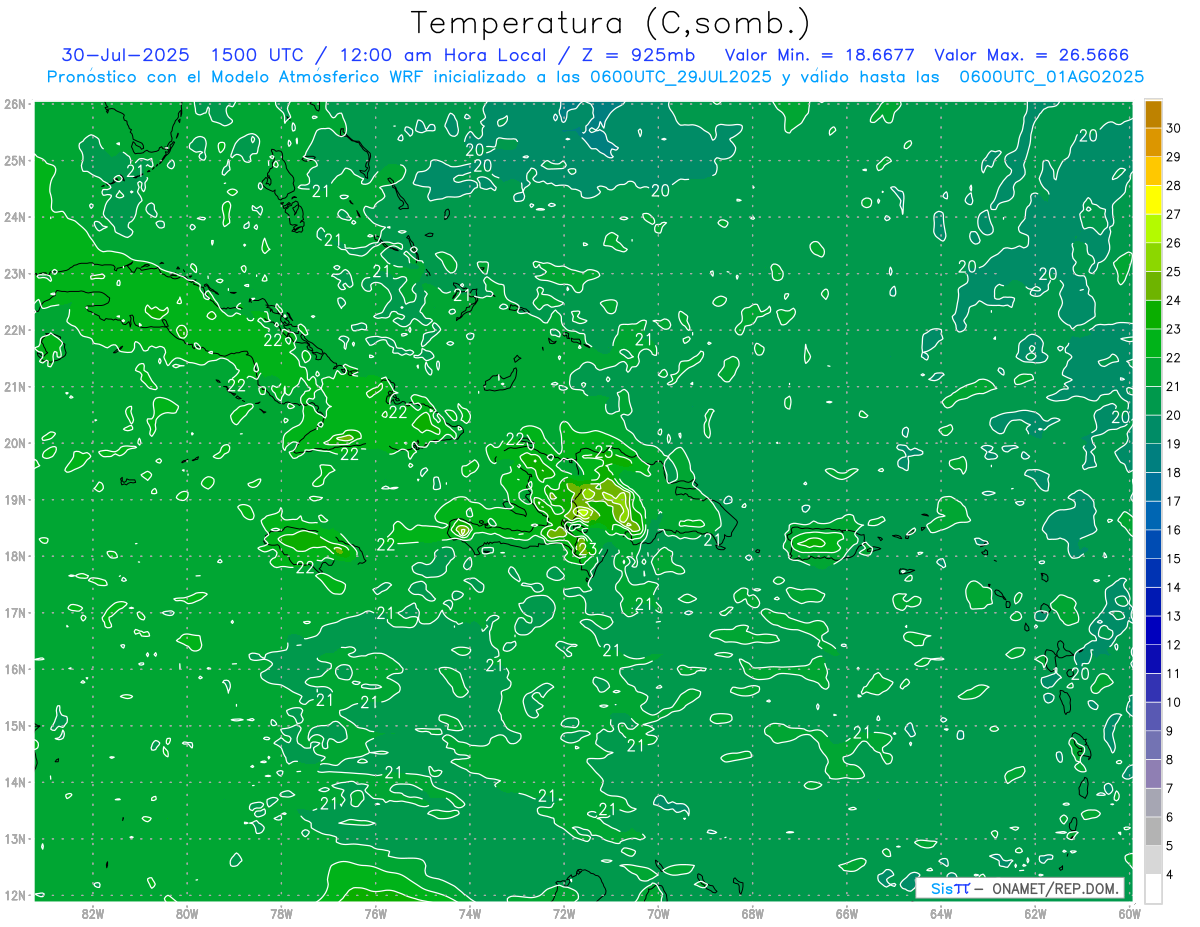Click the "22N" latitude axis label

[x=15, y=330]
